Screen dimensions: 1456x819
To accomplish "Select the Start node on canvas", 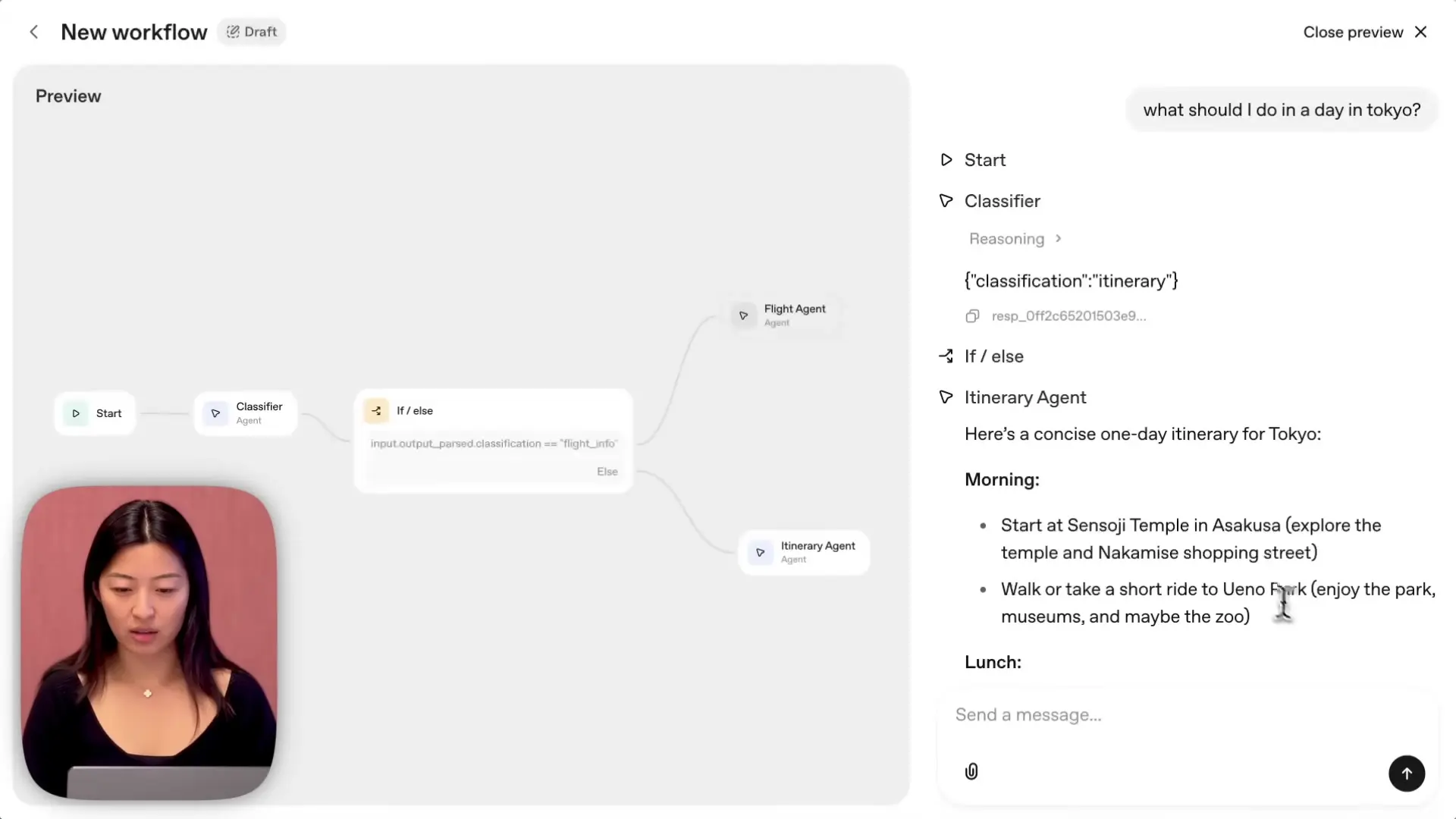I will (96, 413).
